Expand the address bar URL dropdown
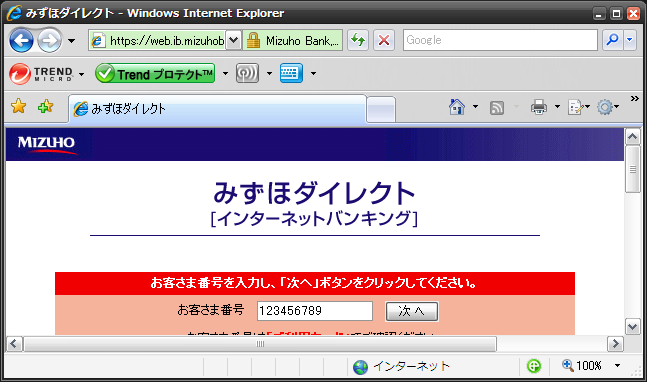 click(x=233, y=40)
